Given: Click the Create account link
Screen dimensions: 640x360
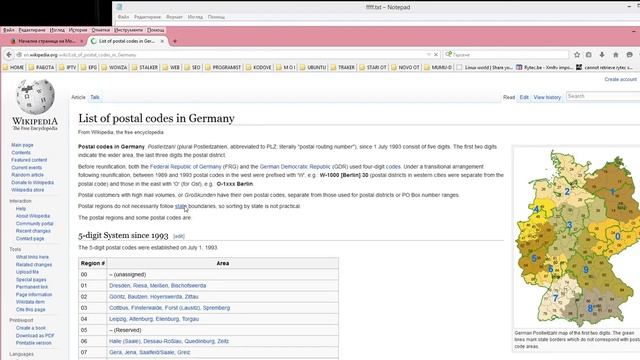Looking at the screenshot, I should click(620, 79).
